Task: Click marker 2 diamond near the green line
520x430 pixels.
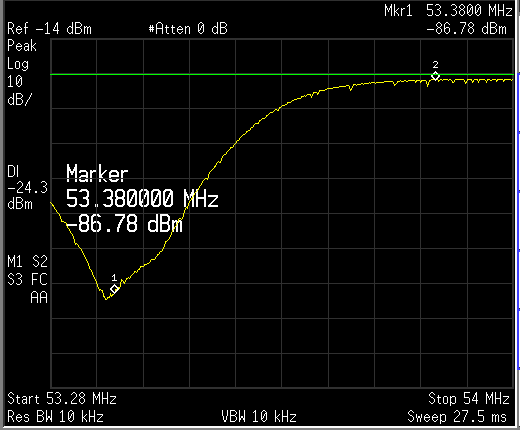Action: (435, 76)
